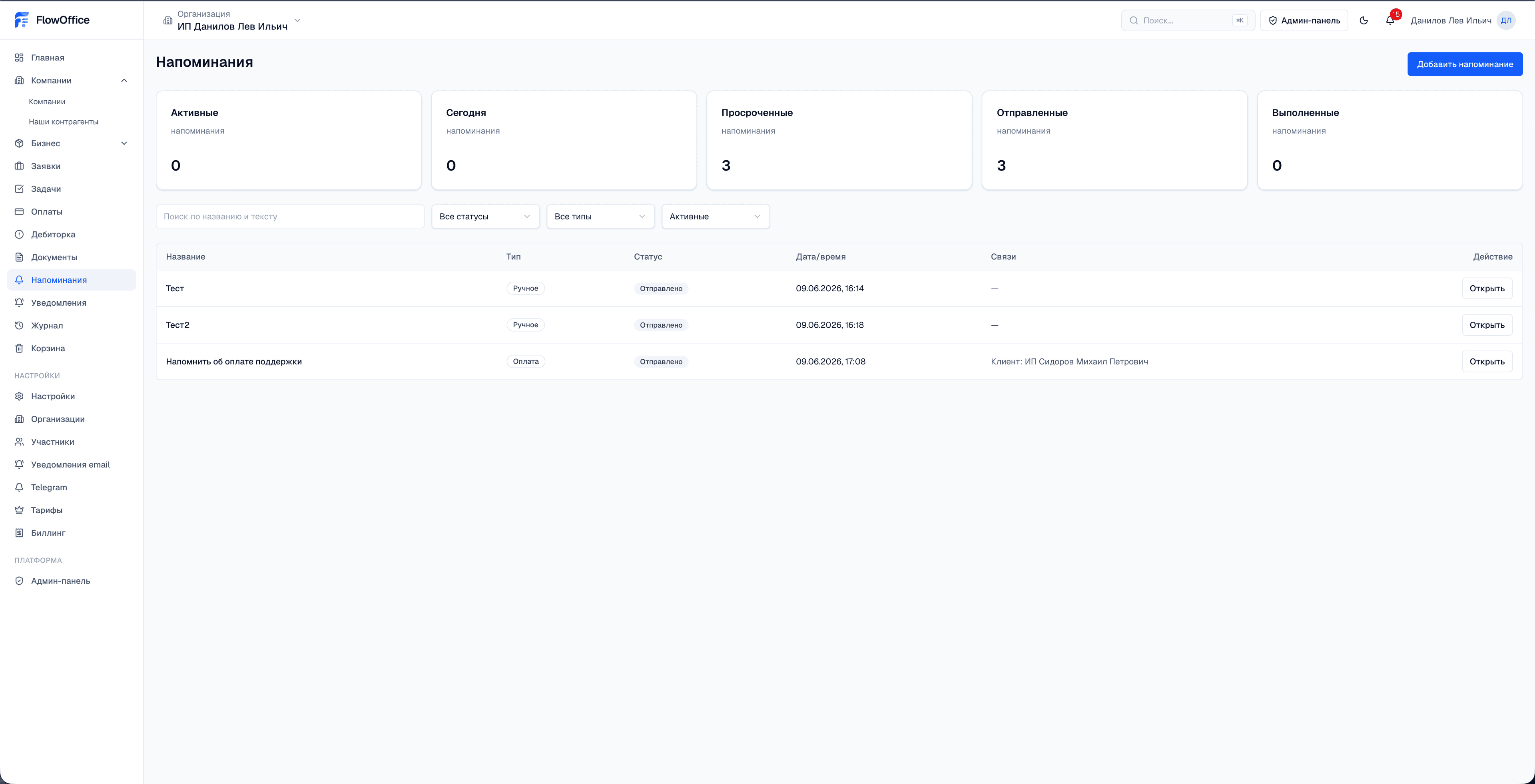Click the Уведомления ringing bell icon
Screen dimensions: 1535x784
click(19, 302)
